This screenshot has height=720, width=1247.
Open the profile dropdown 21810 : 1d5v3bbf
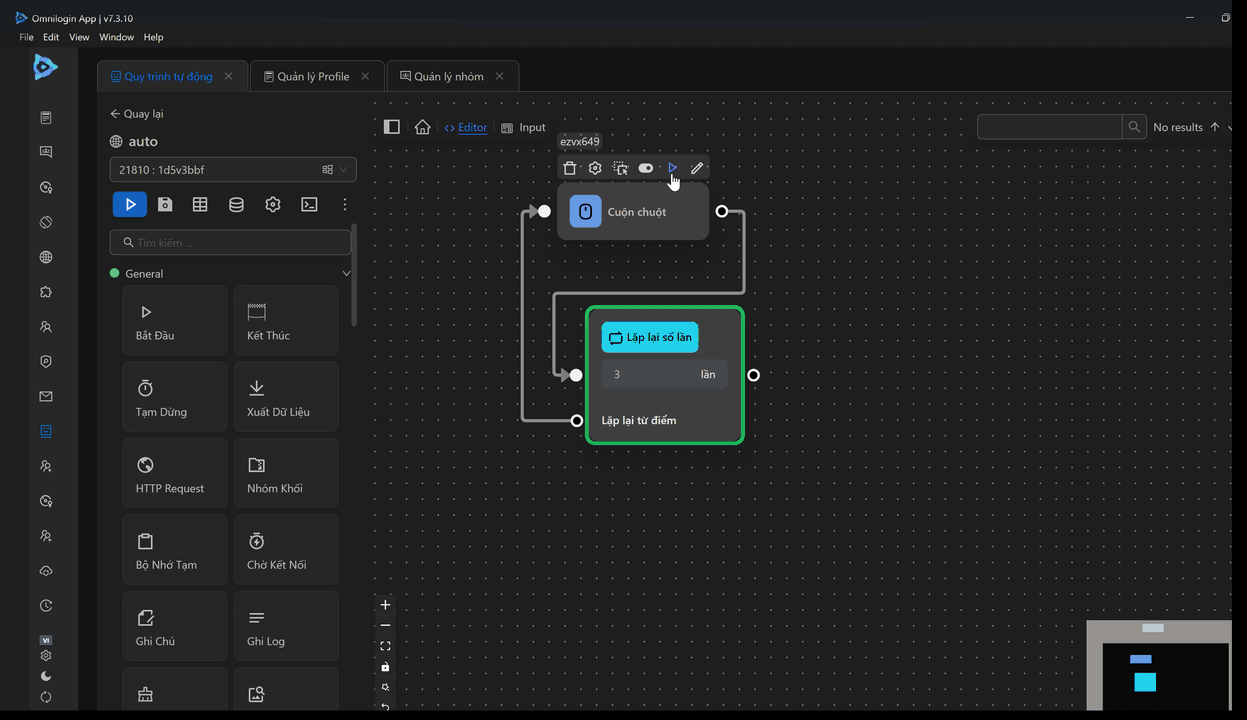(x=232, y=170)
